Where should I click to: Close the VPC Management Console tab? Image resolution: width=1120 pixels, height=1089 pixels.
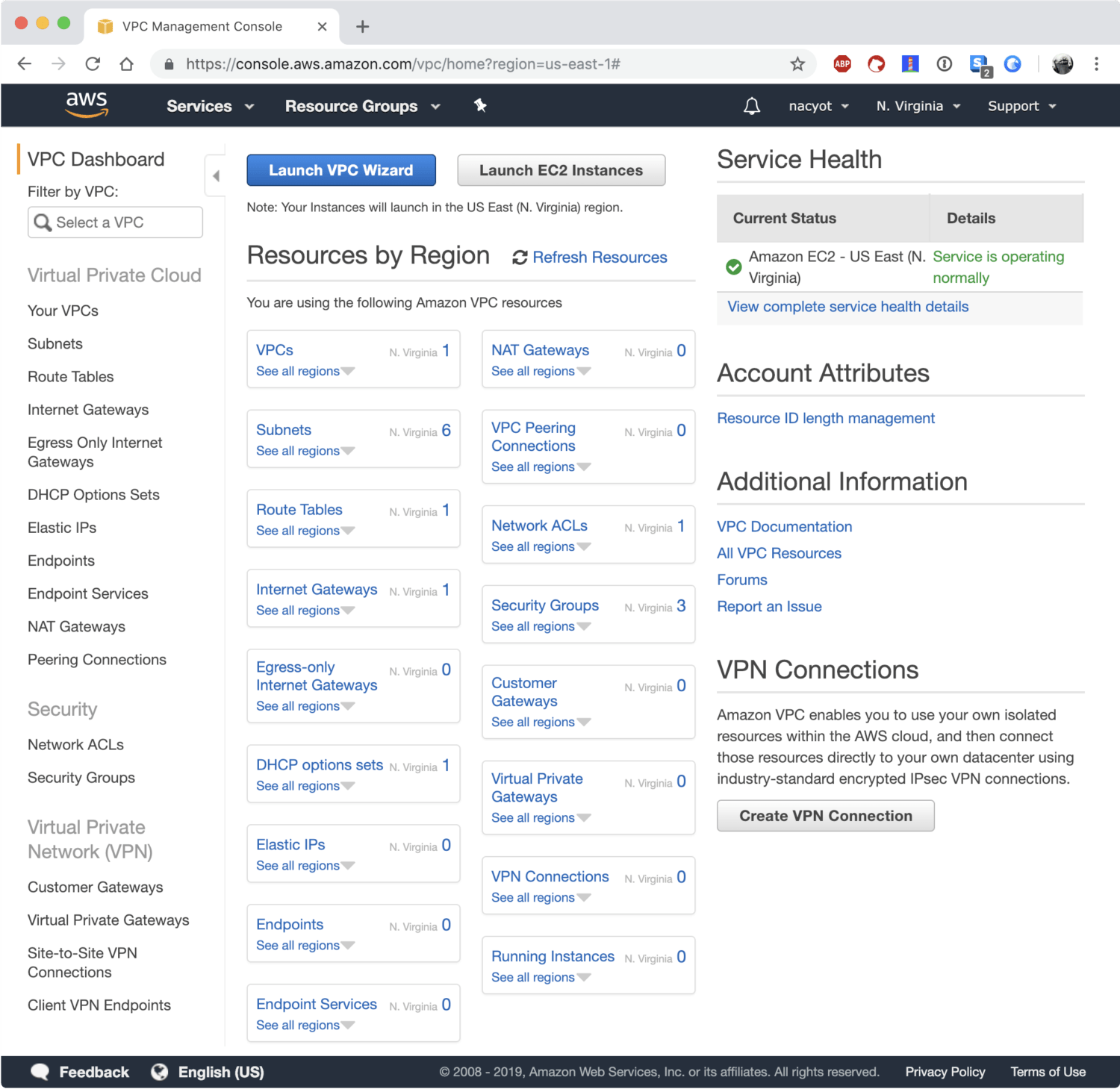(x=322, y=27)
